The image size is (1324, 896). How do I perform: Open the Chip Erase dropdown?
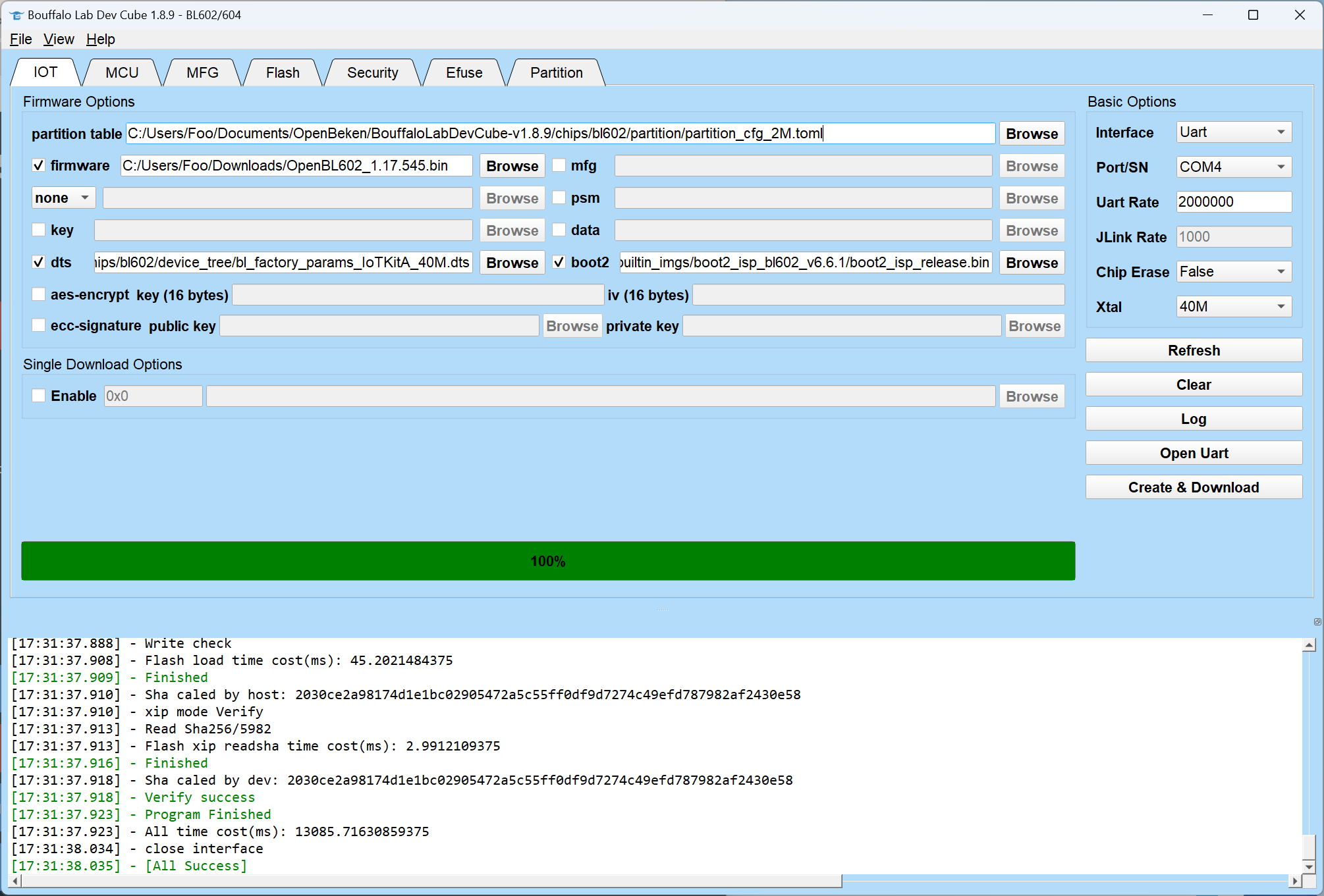click(1234, 272)
